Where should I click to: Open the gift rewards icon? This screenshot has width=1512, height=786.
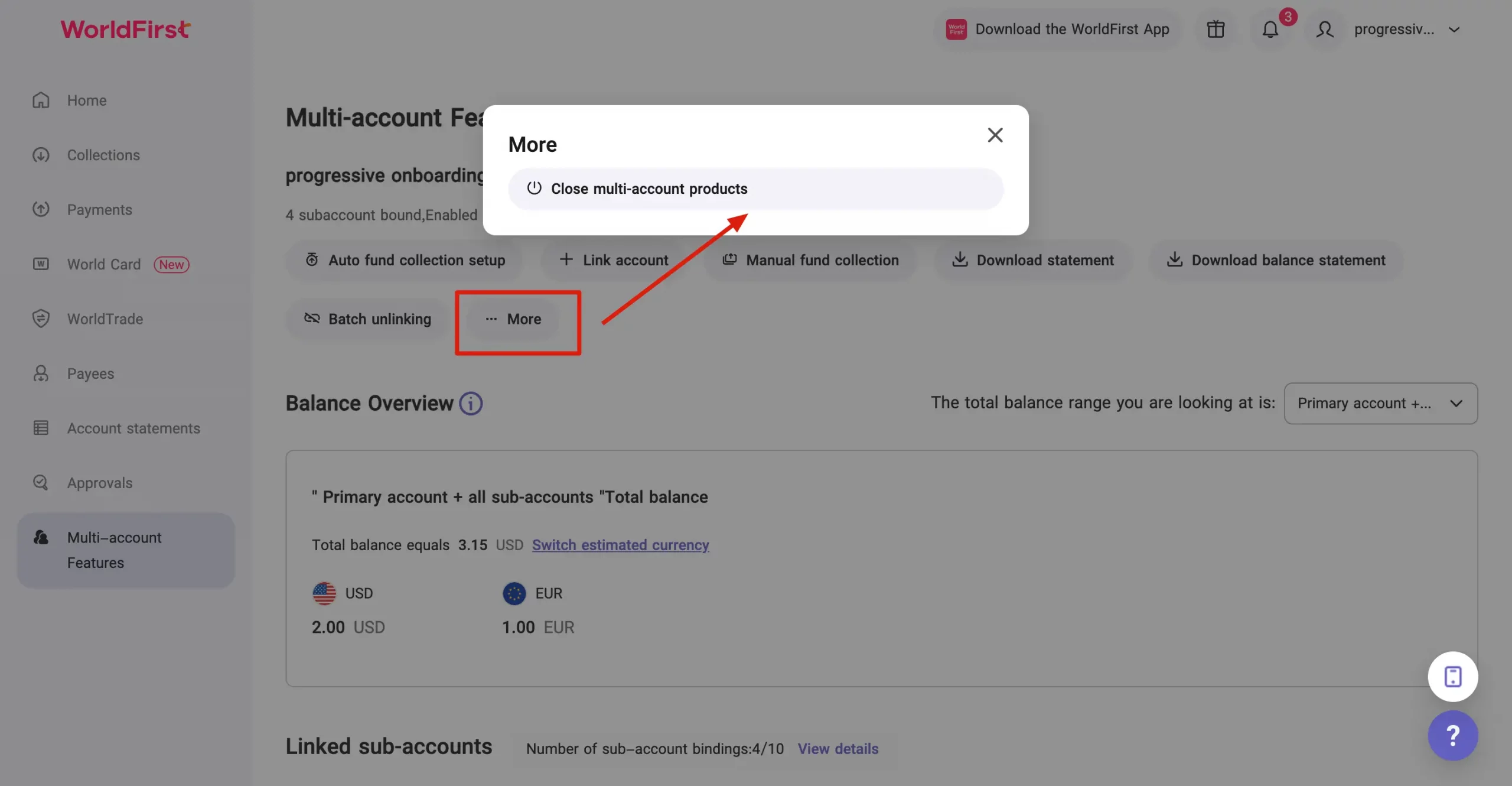coord(1216,30)
